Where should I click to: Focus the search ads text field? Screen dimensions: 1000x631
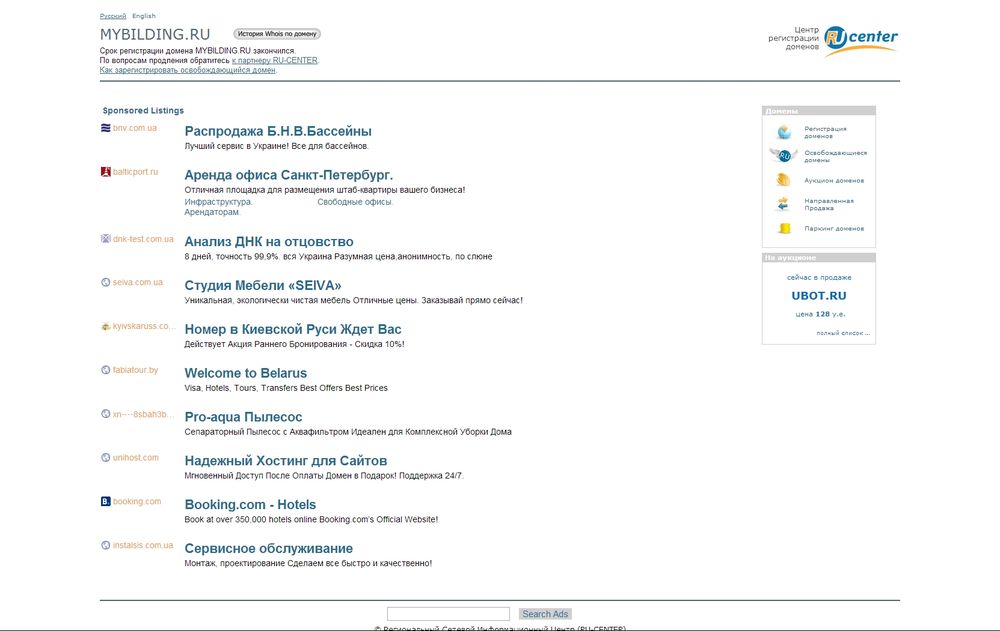point(448,614)
